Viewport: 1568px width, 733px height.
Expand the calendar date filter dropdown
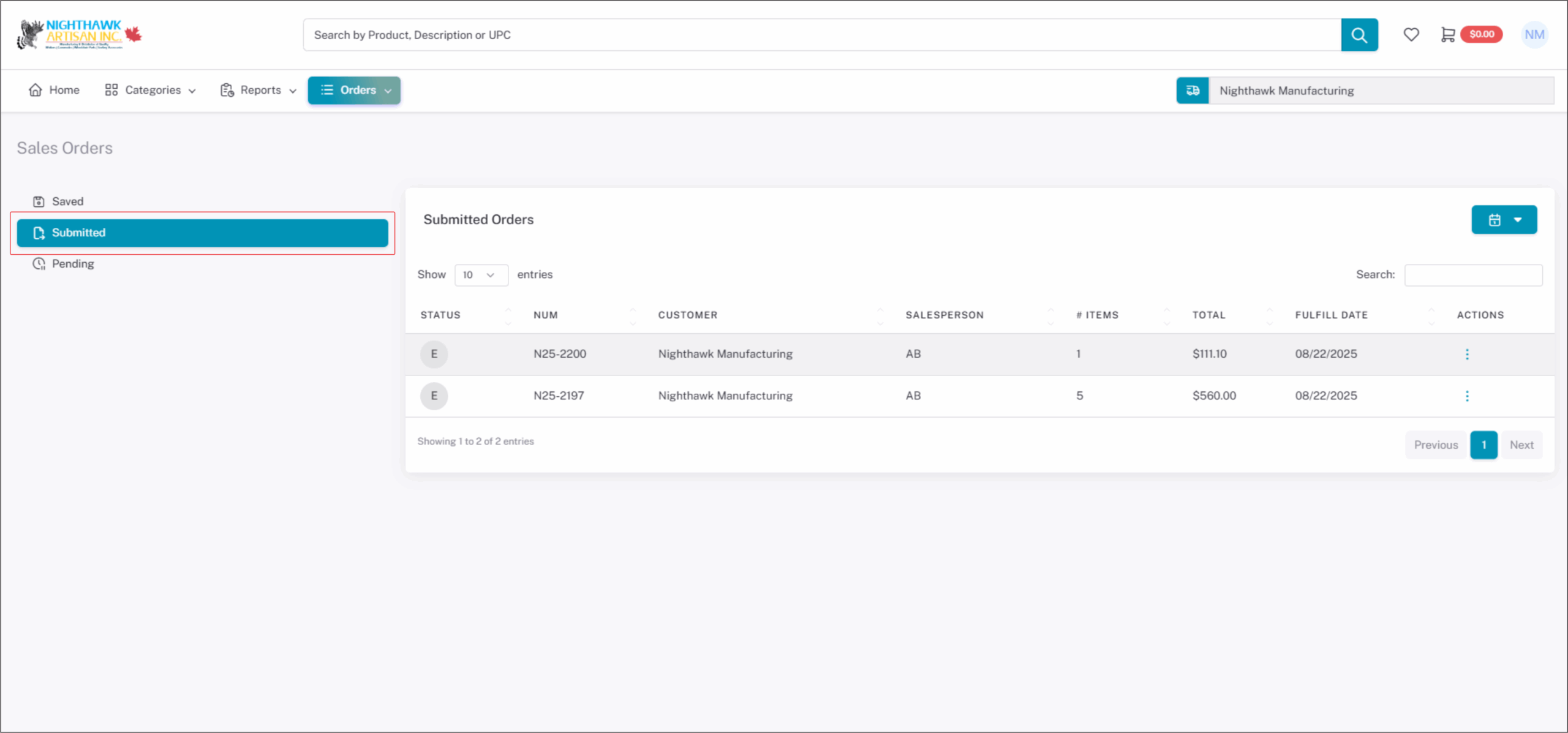point(1504,220)
